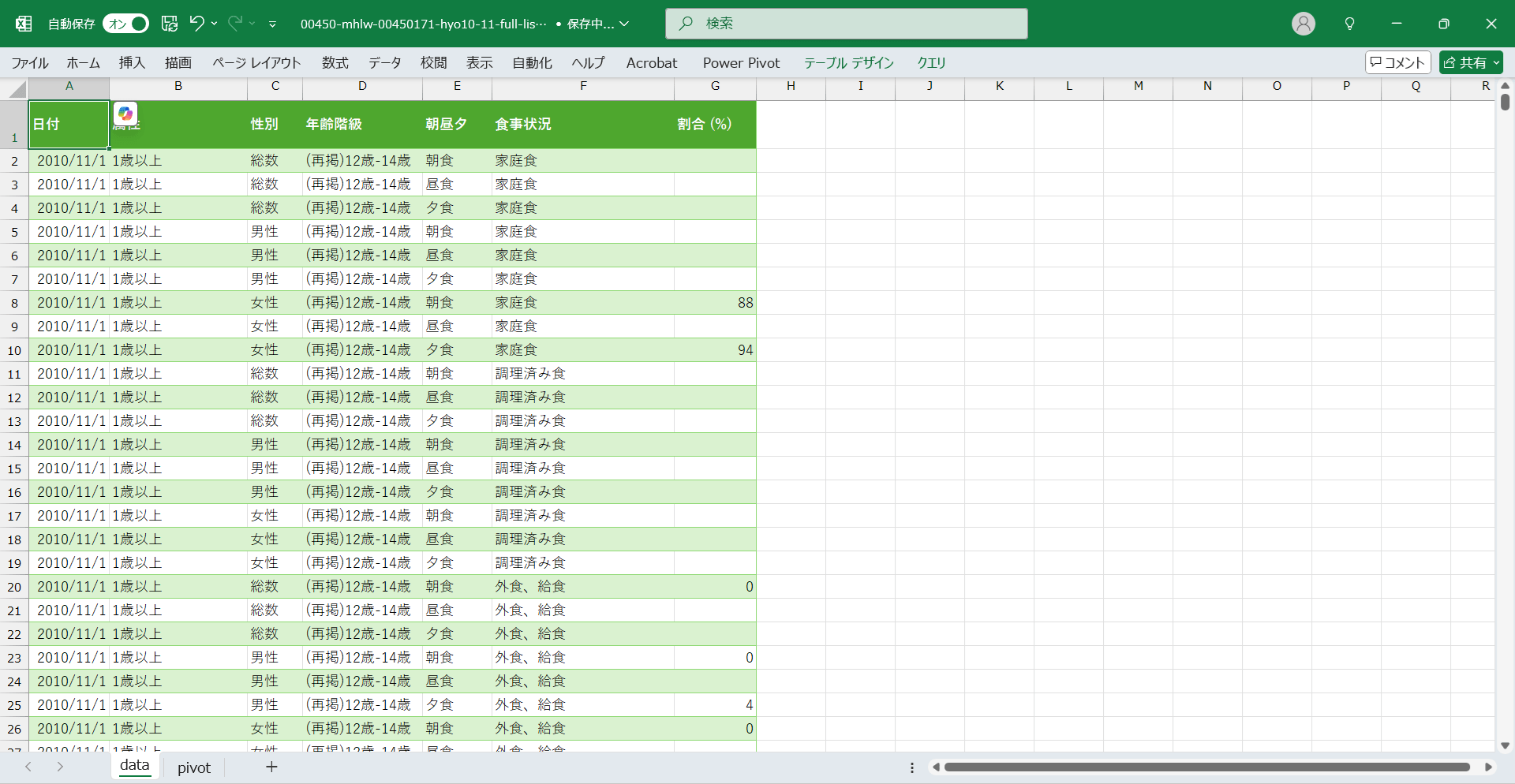Click the コメント comments button
1515x784 pixels.
(1397, 62)
